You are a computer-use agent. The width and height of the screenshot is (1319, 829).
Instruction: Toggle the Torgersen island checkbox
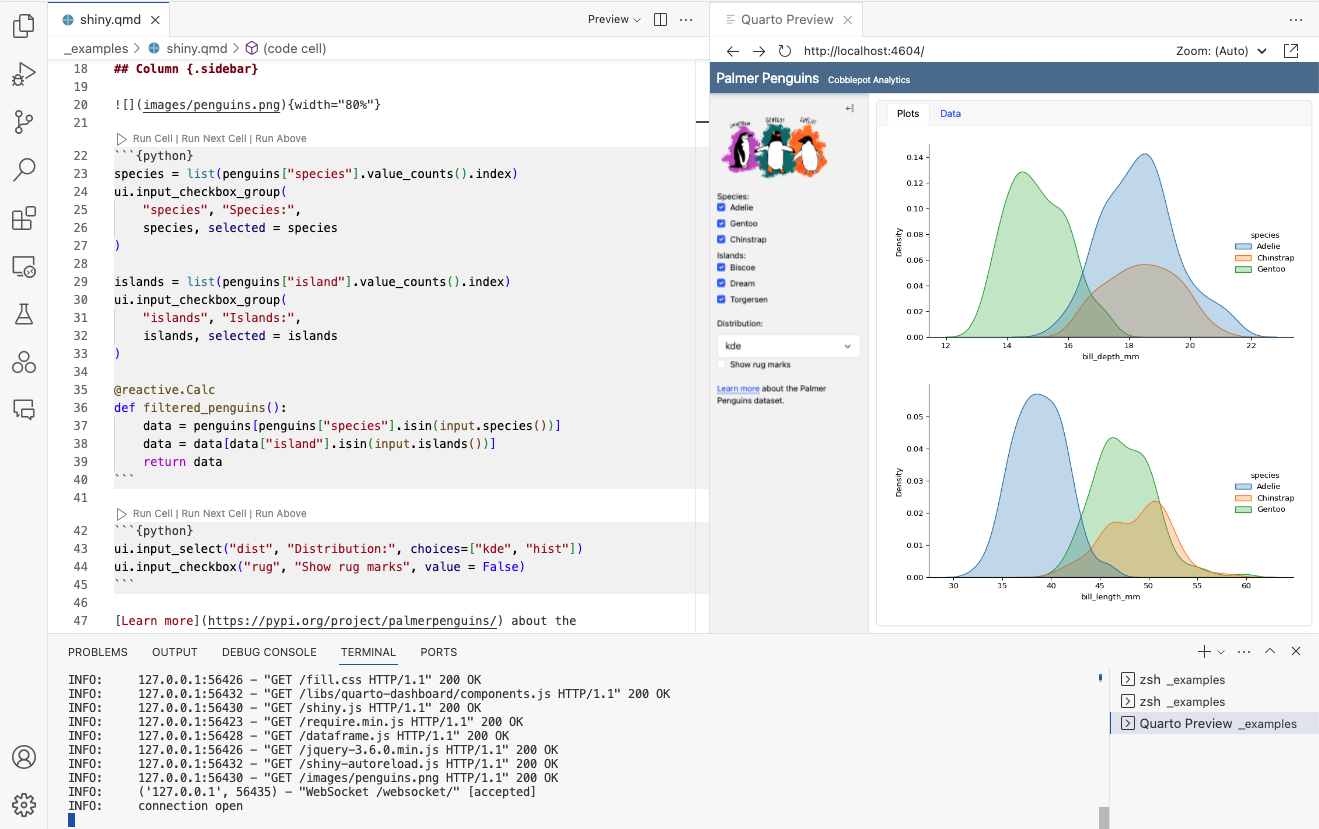(721, 299)
